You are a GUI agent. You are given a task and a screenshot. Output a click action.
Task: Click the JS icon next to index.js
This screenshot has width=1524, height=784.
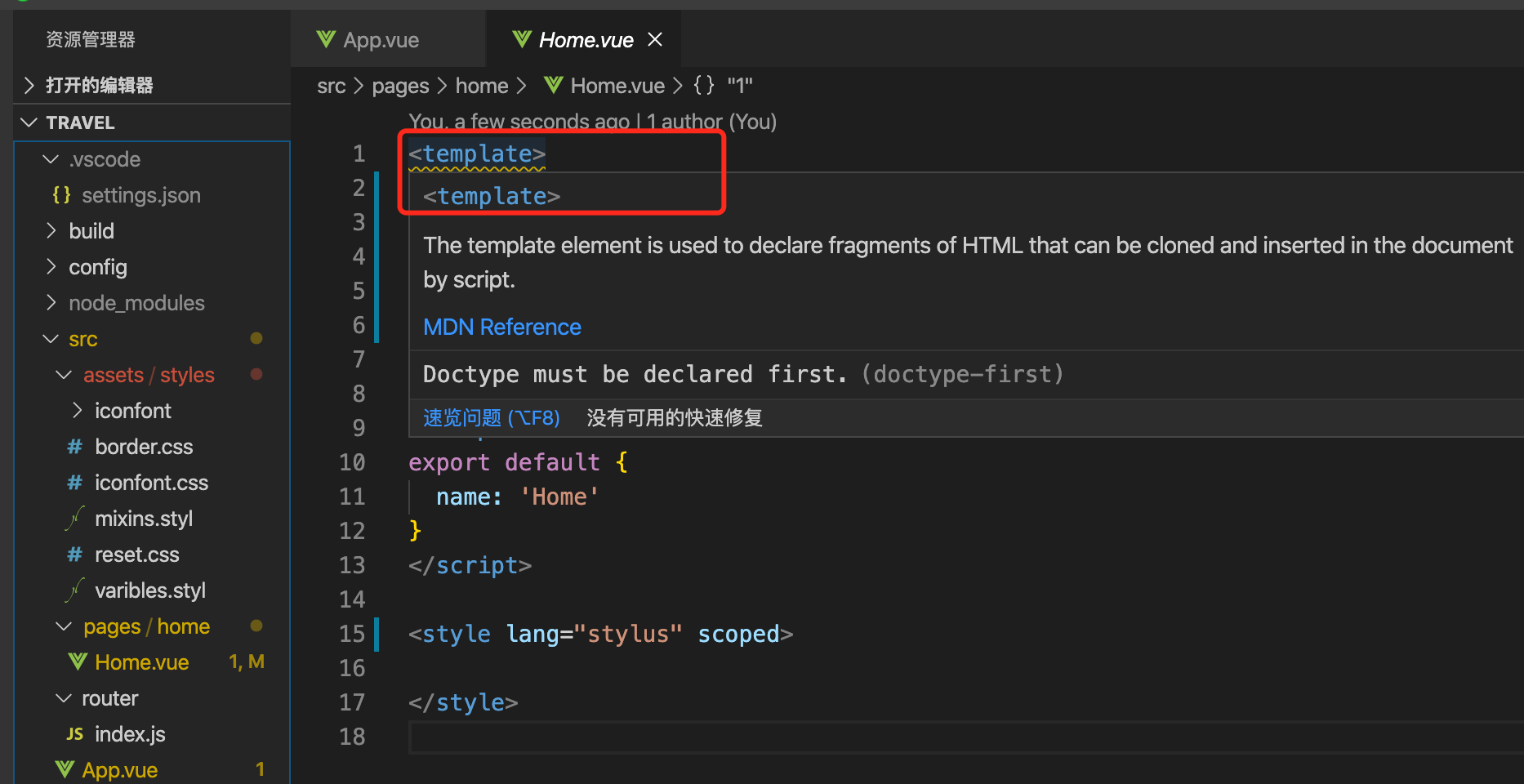tap(74, 734)
